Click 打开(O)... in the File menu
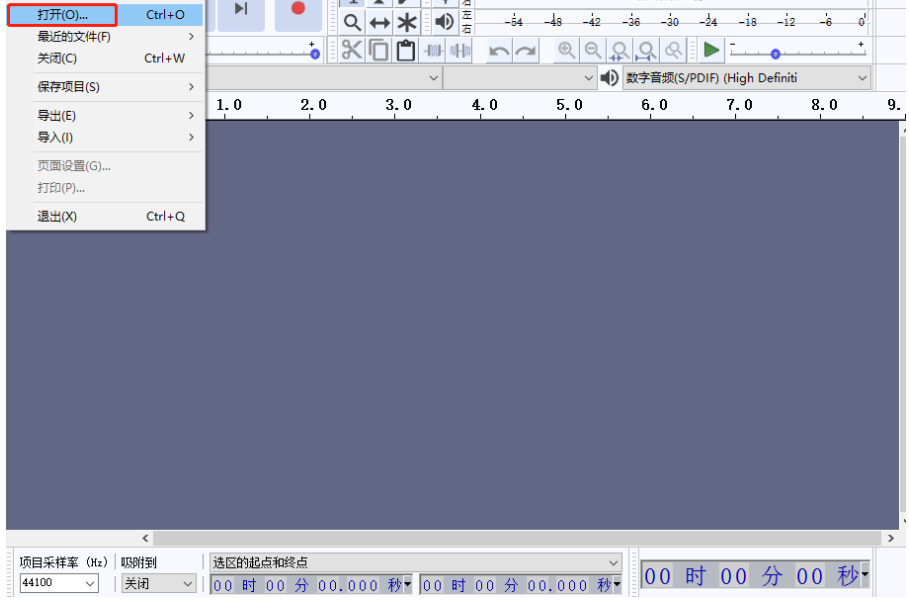909x605 pixels. [63, 15]
